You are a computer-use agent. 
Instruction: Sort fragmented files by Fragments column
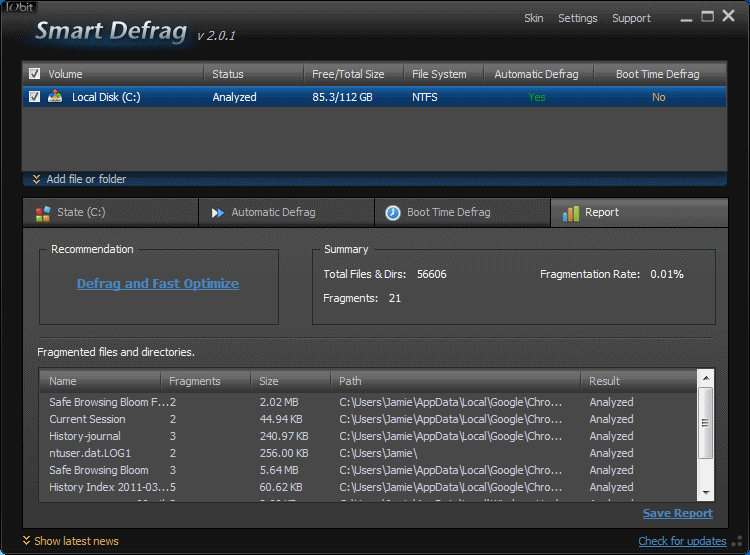tap(206, 381)
